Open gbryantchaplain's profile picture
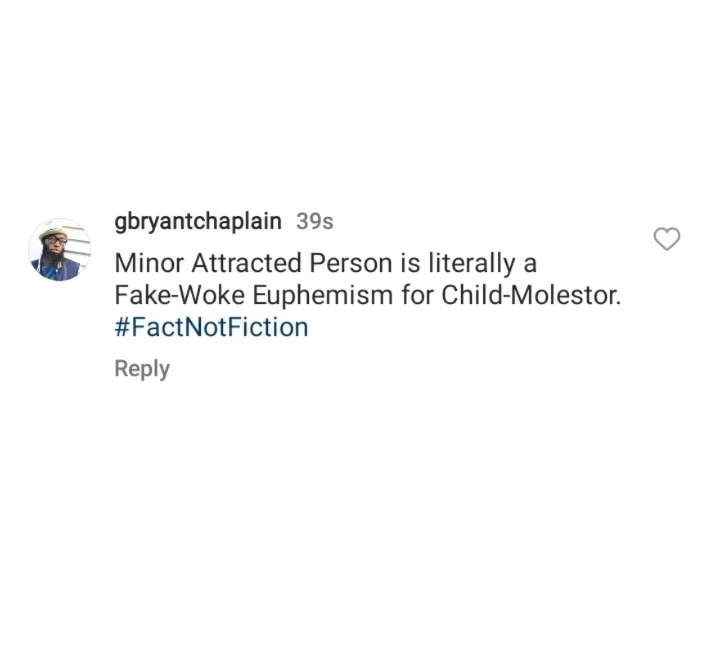720x654 pixels. click(60, 250)
